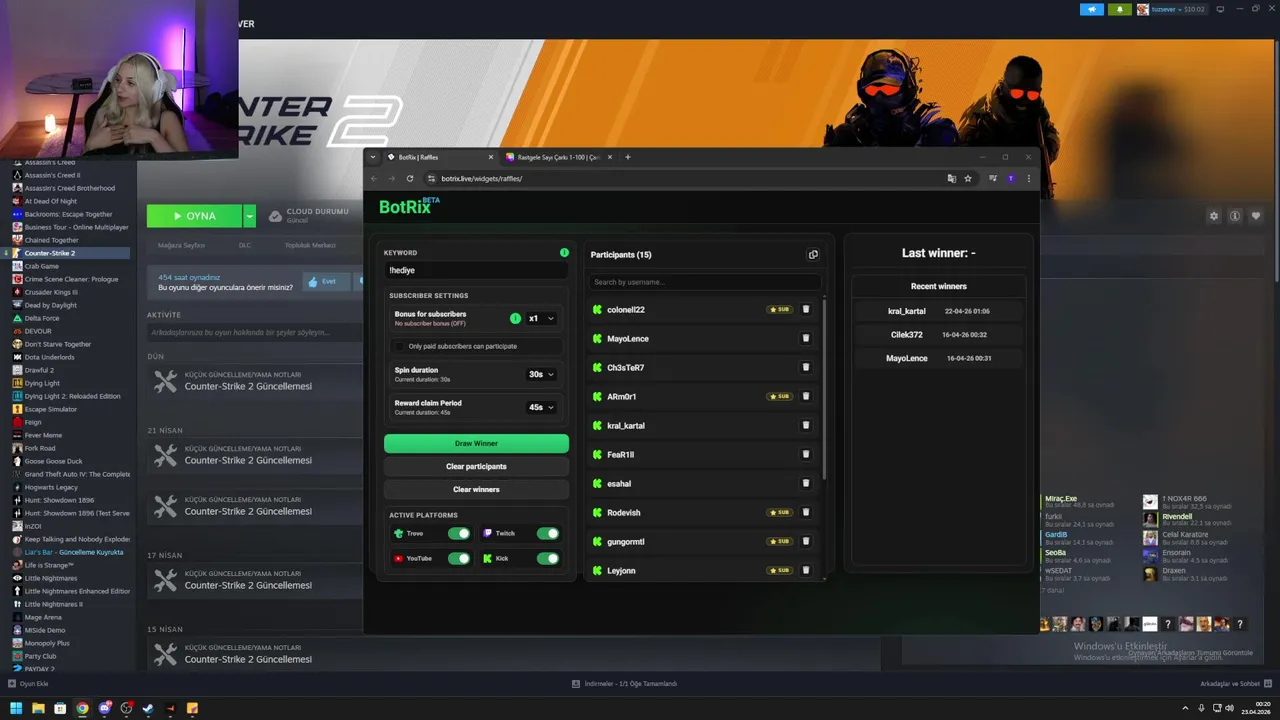
Task: Remove ARm0r1 using its trash icon
Action: pyautogui.click(x=806, y=397)
